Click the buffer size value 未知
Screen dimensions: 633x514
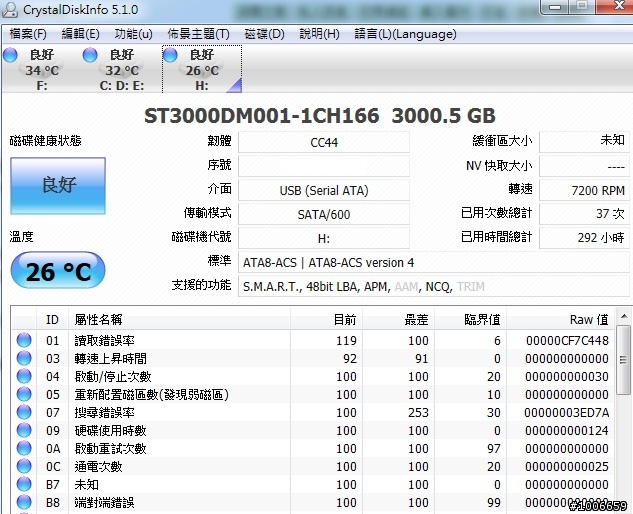click(584, 141)
